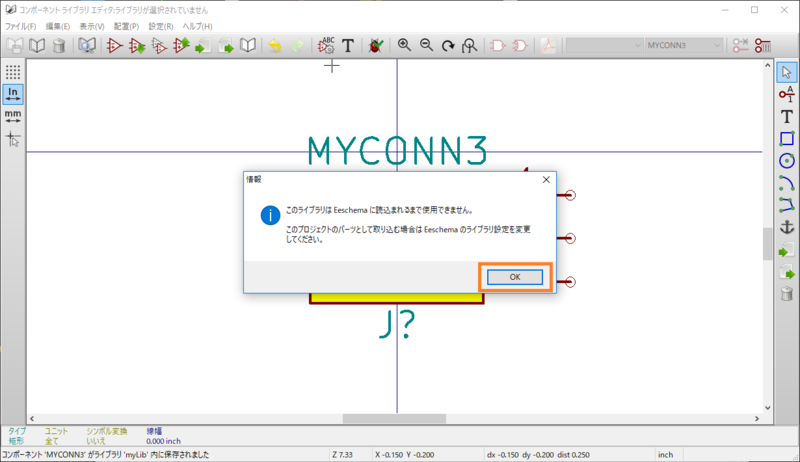The height and width of the screenshot is (462, 800).
Task: Click the import component icon
Action: coord(203,45)
